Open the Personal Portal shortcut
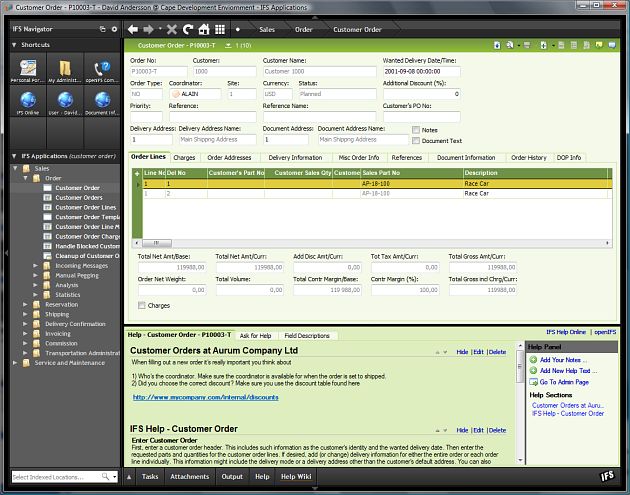Viewport: 630px width, 495px height. (x=28, y=68)
